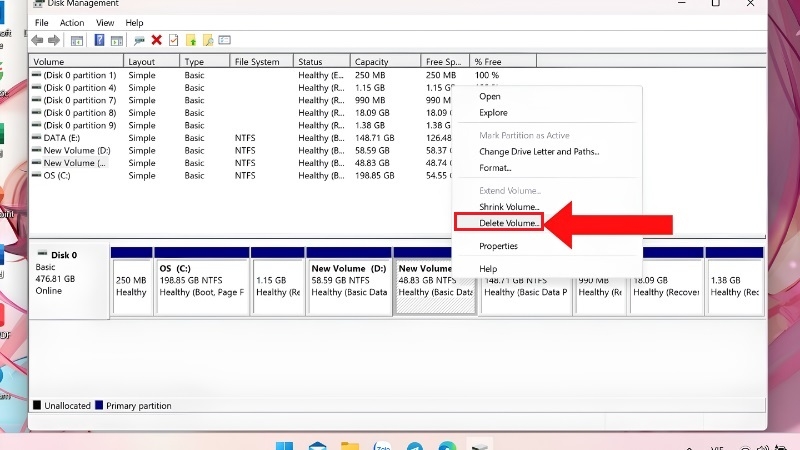Screen dimensions: 800x450
Task: Open the Help menu in the menu bar
Action: point(134,22)
